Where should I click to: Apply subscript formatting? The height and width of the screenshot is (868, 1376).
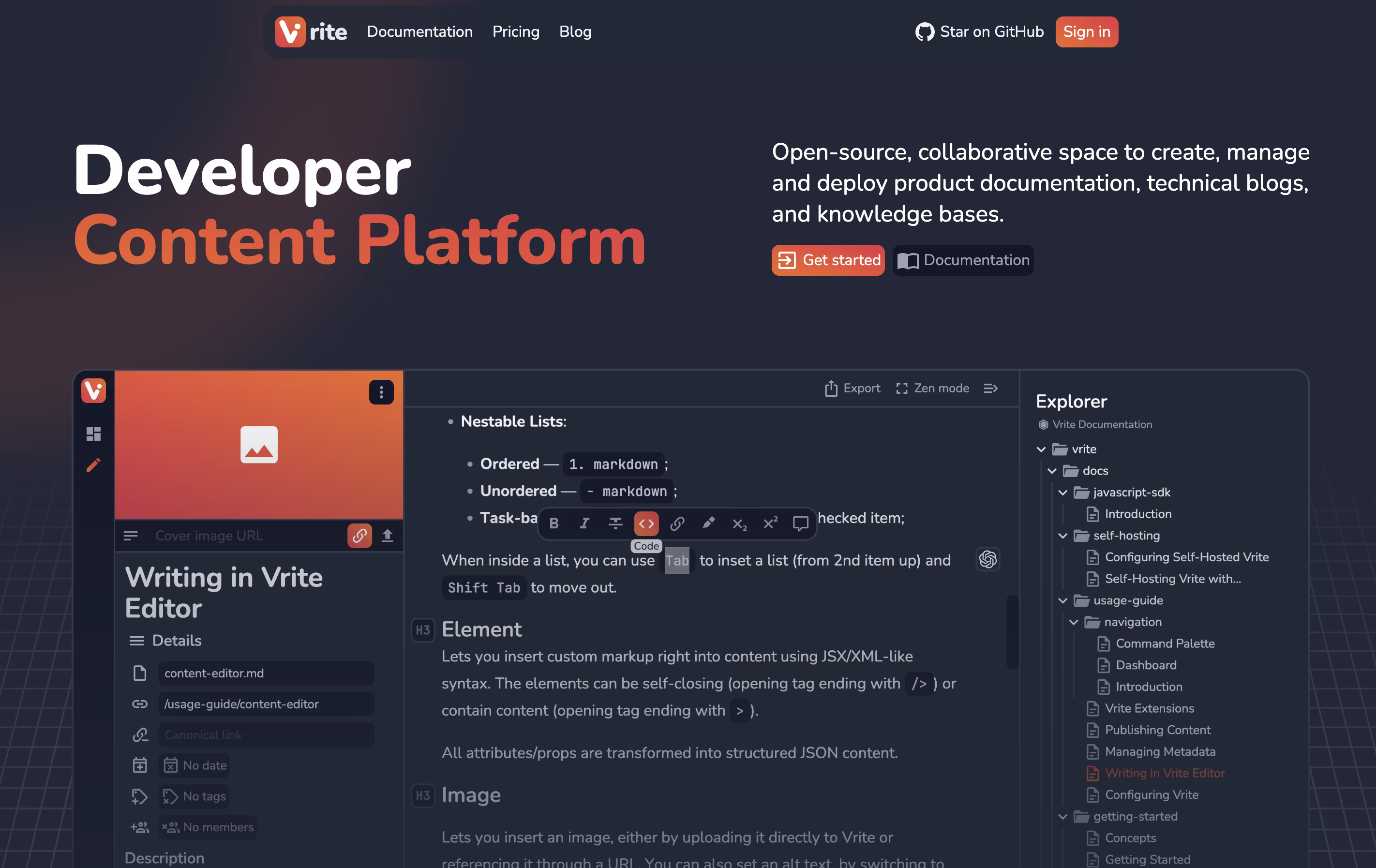(739, 523)
